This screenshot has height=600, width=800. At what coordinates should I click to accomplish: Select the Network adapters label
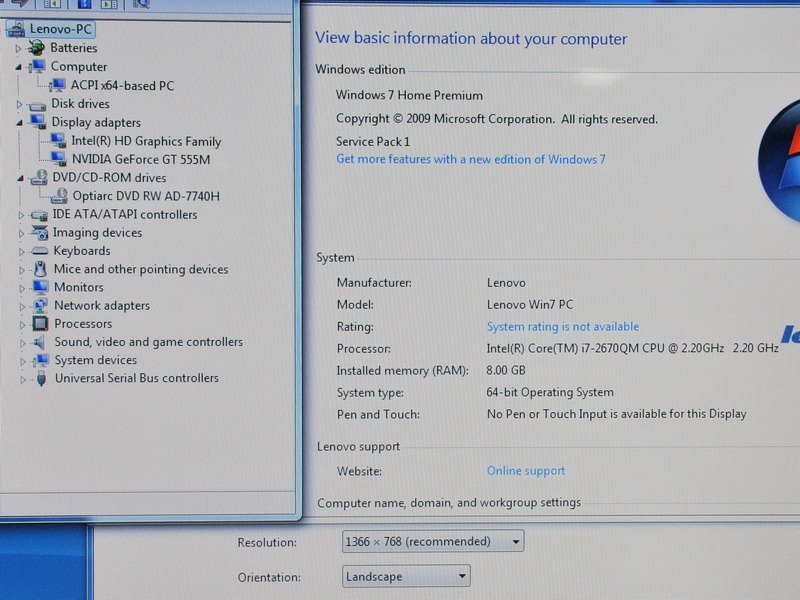pyautogui.click(x=102, y=306)
